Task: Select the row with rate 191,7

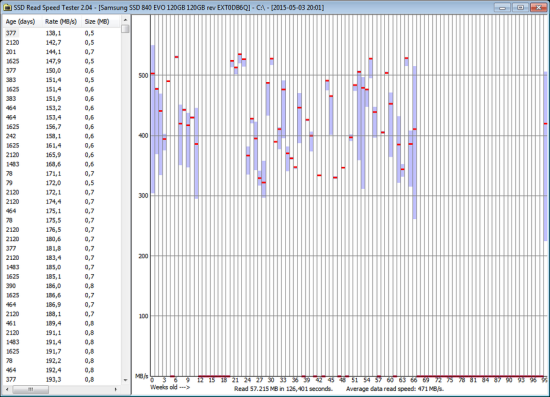Action: coord(61,351)
